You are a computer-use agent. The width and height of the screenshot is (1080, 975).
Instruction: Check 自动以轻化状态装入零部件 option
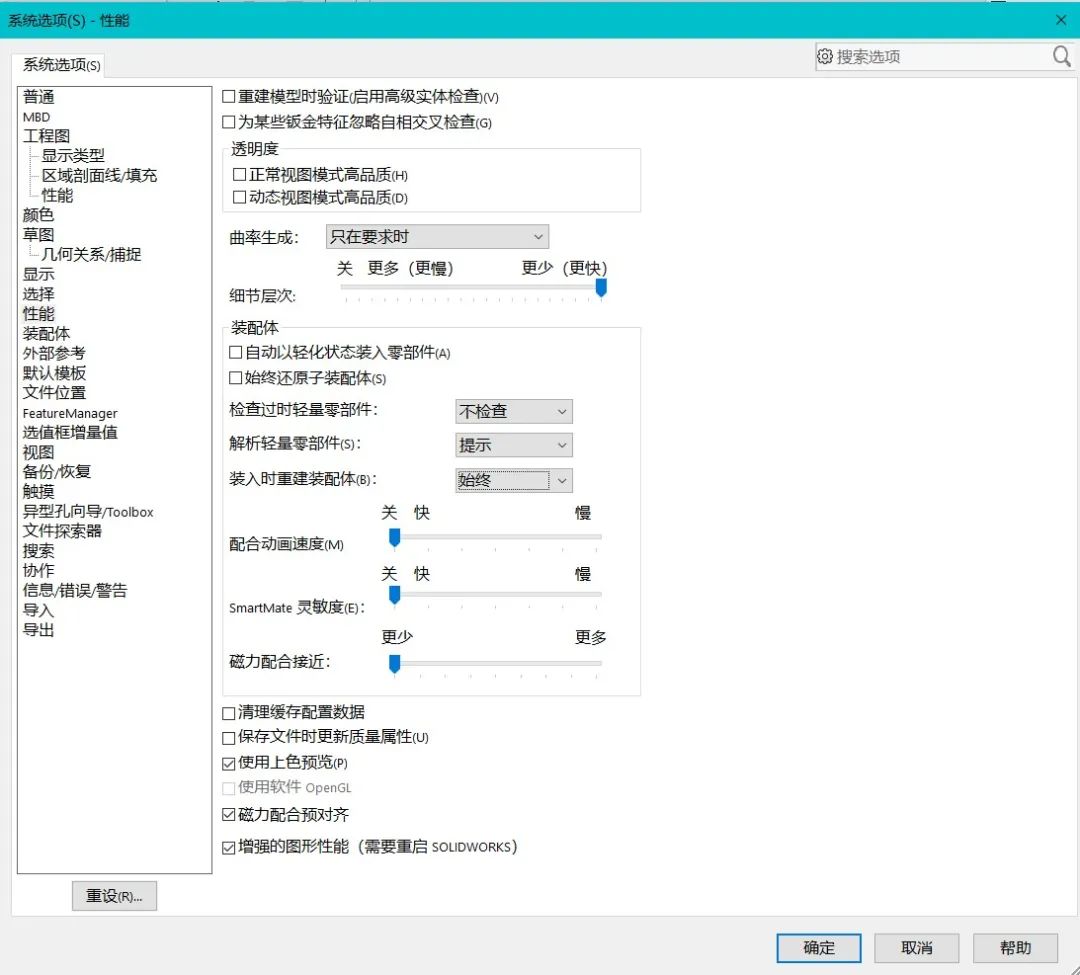[x=236, y=353]
